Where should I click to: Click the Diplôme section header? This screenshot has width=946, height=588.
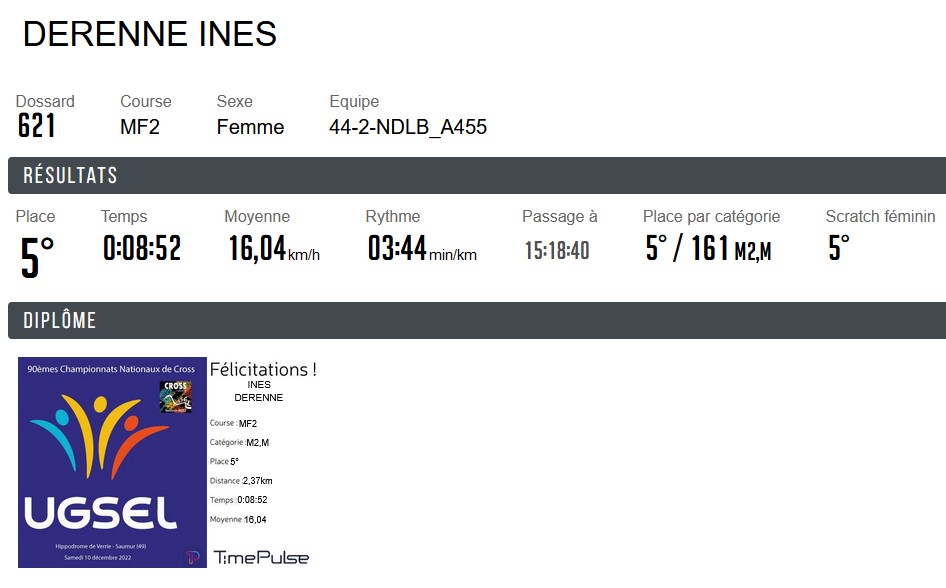tap(60, 321)
